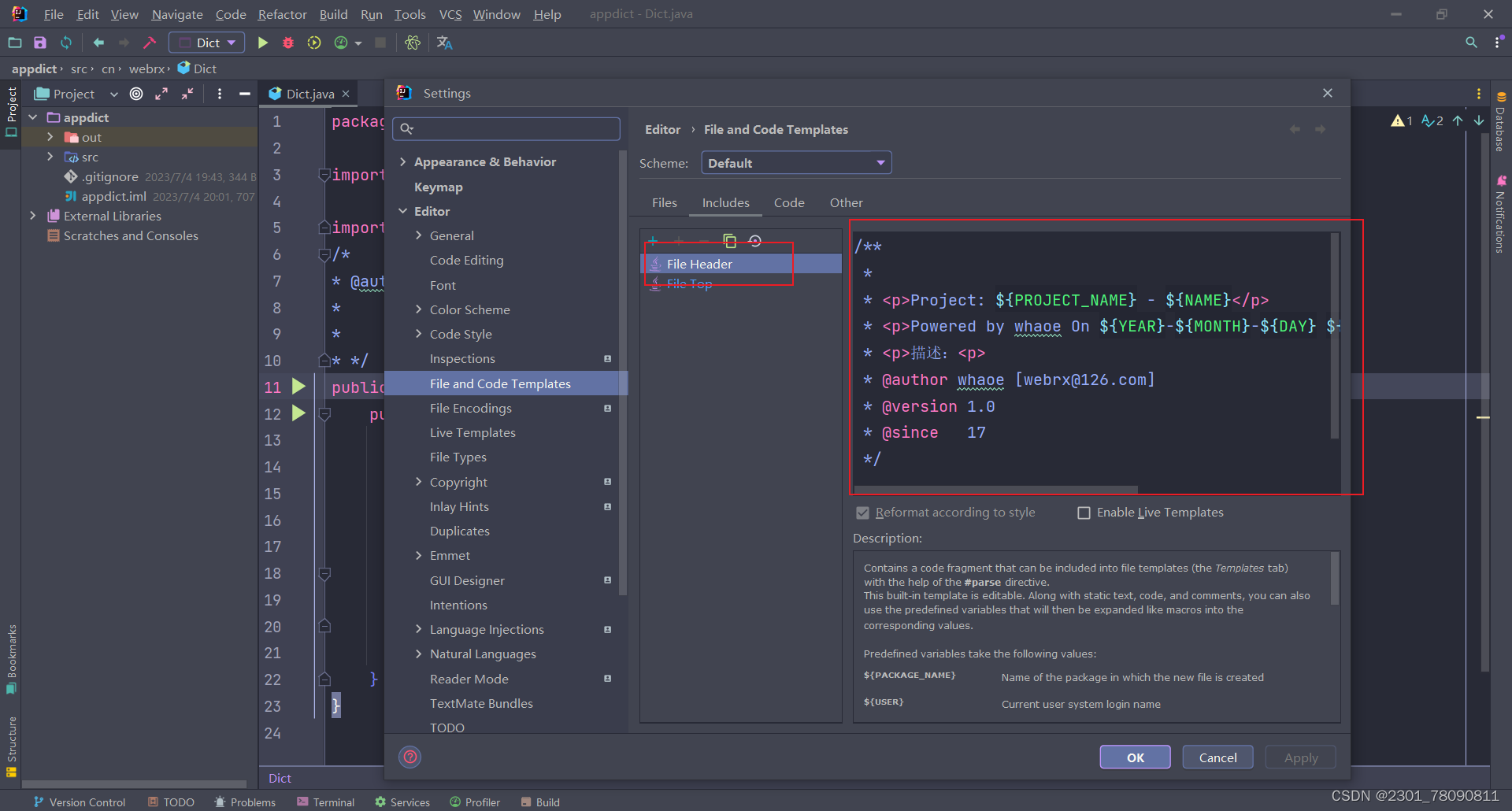This screenshot has height=811, width=1512.
Task: Click the Select Opened File target icon
Action: [x=136, y=94]
